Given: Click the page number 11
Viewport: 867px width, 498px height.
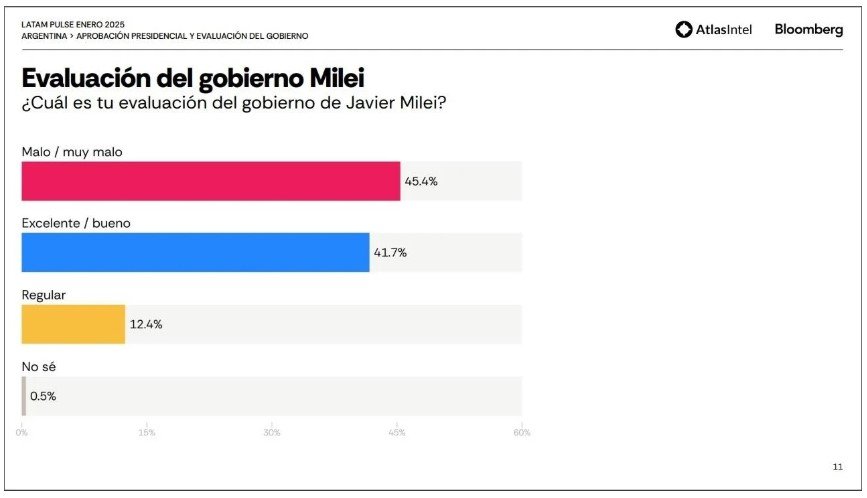Looking at the screenshot, I should (x=837, y=466).
